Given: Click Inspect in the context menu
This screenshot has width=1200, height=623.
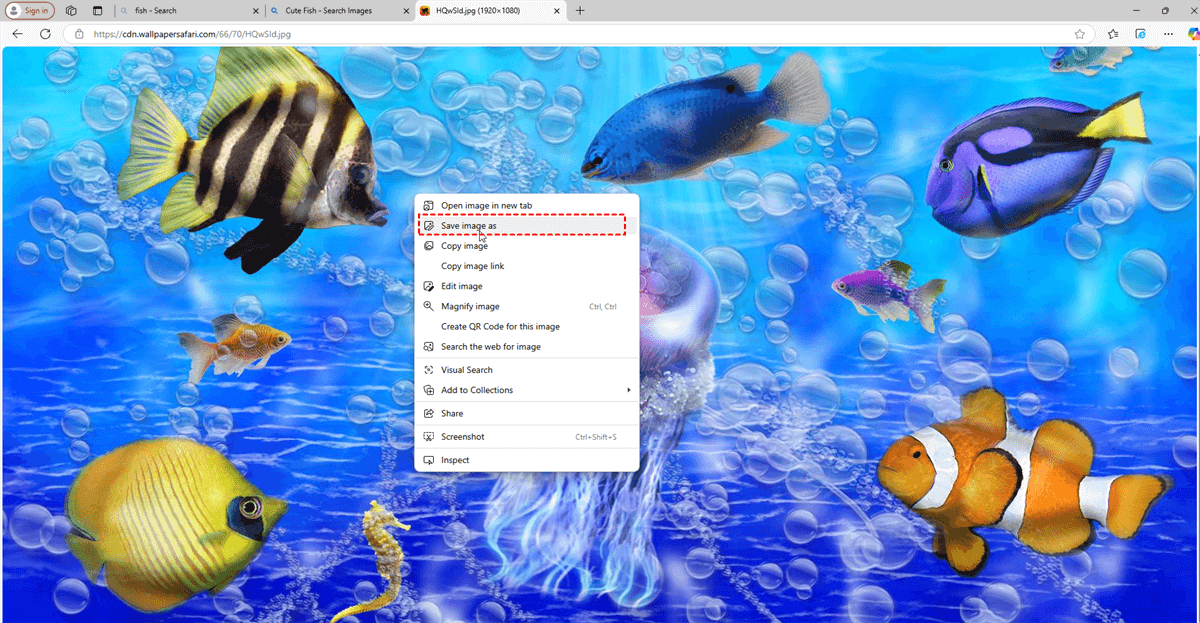Looking at the screenshot, I should pos(455,460).
